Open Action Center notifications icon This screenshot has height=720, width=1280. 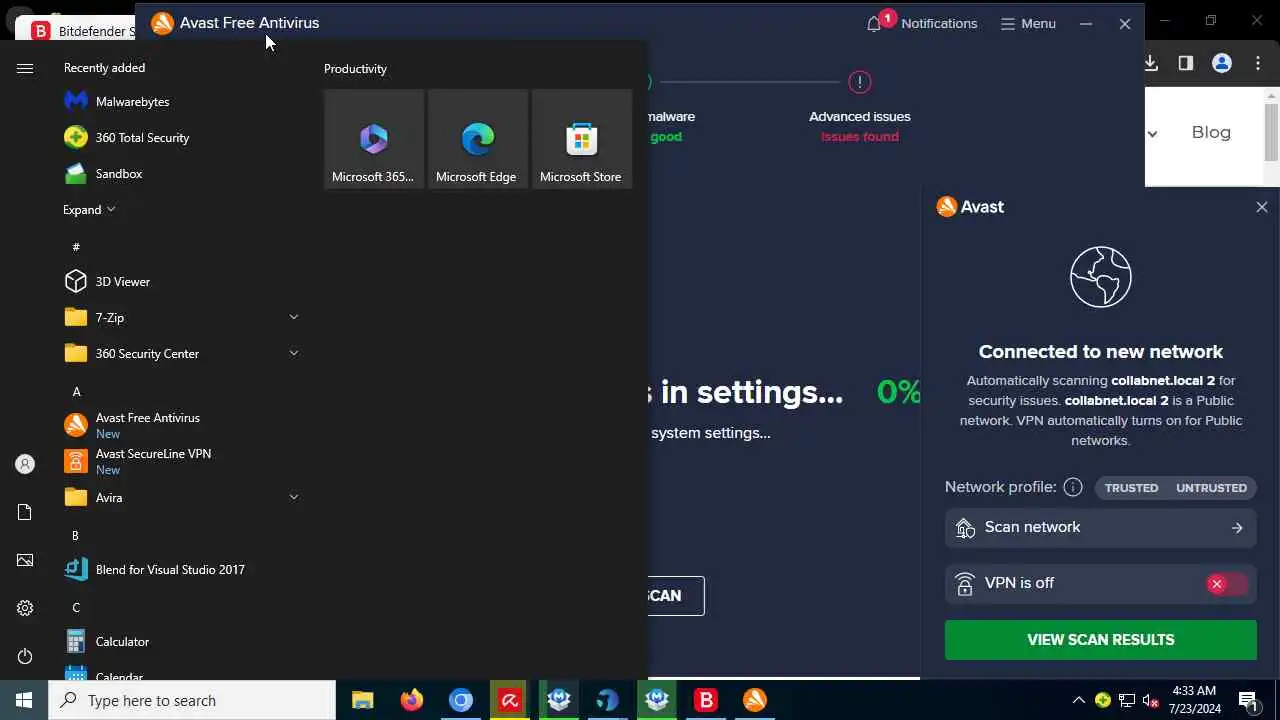pos(1248,700)
